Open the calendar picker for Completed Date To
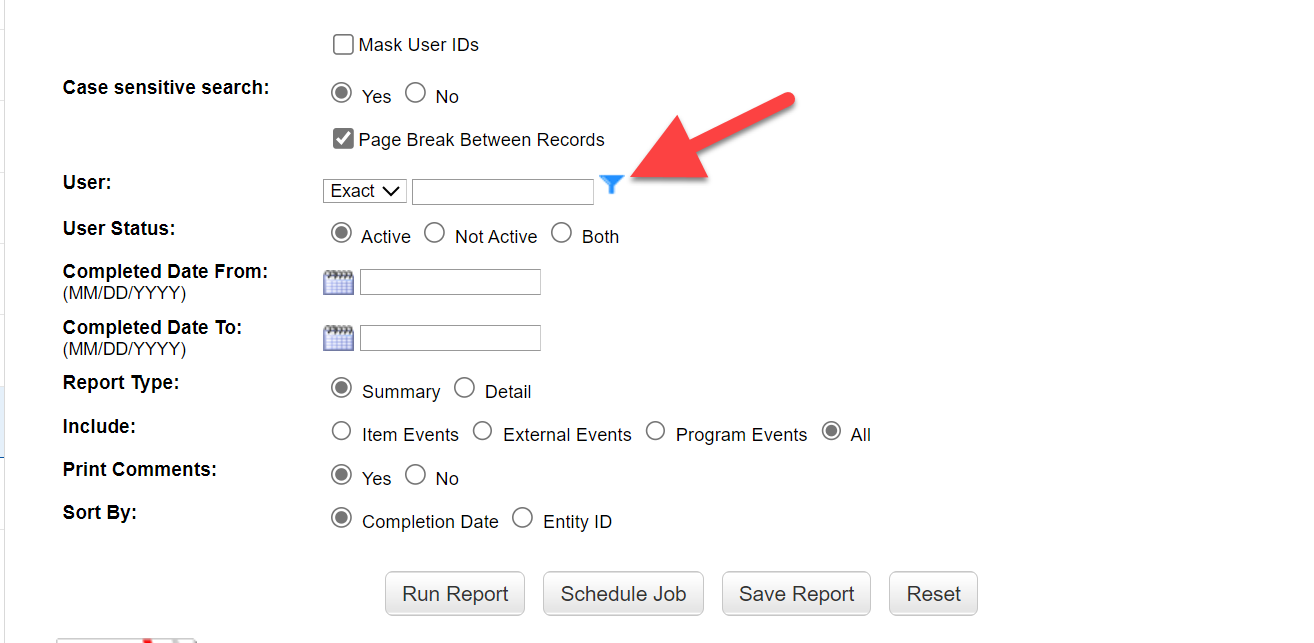 (339, 338)
